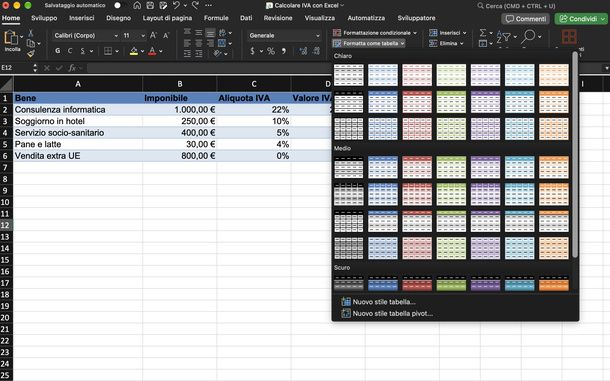Open the three-dot more options in title bar

coord(209,5)
